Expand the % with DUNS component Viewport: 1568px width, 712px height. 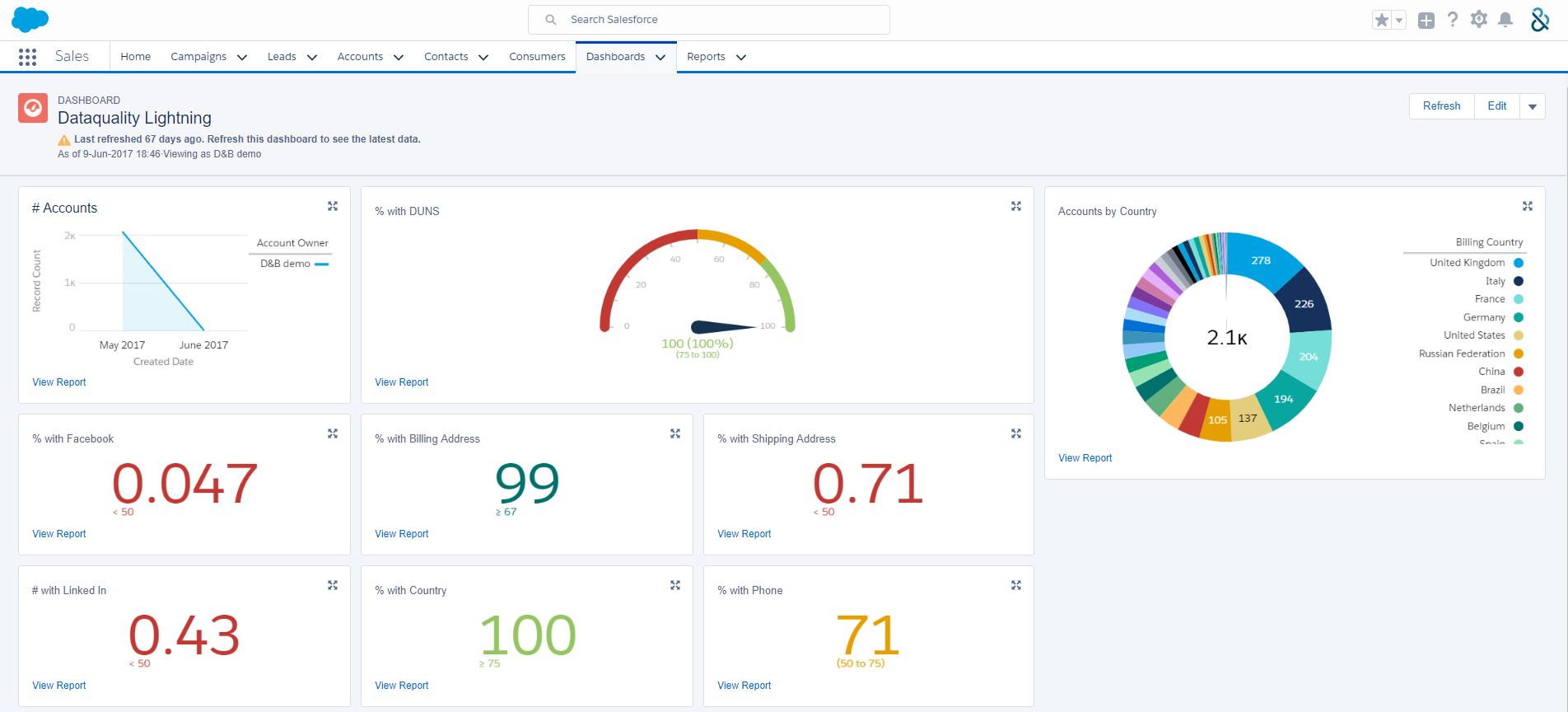coord(1016,206)
